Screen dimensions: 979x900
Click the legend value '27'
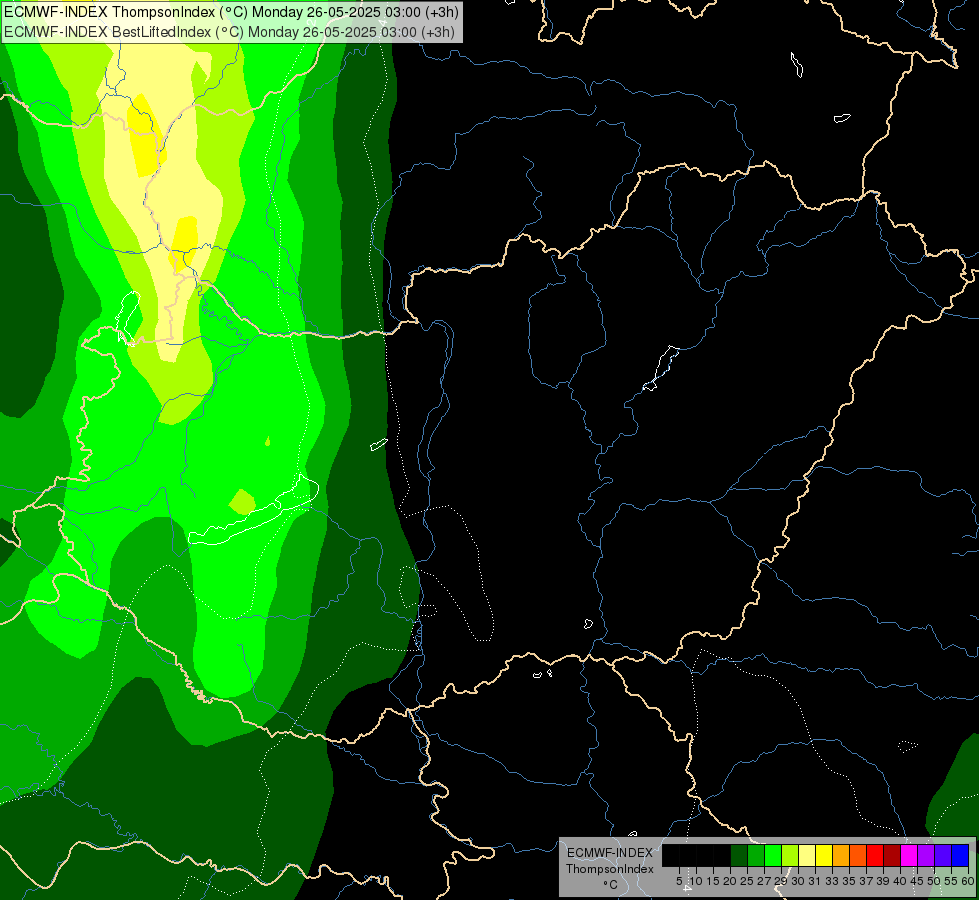click(764, 881)
